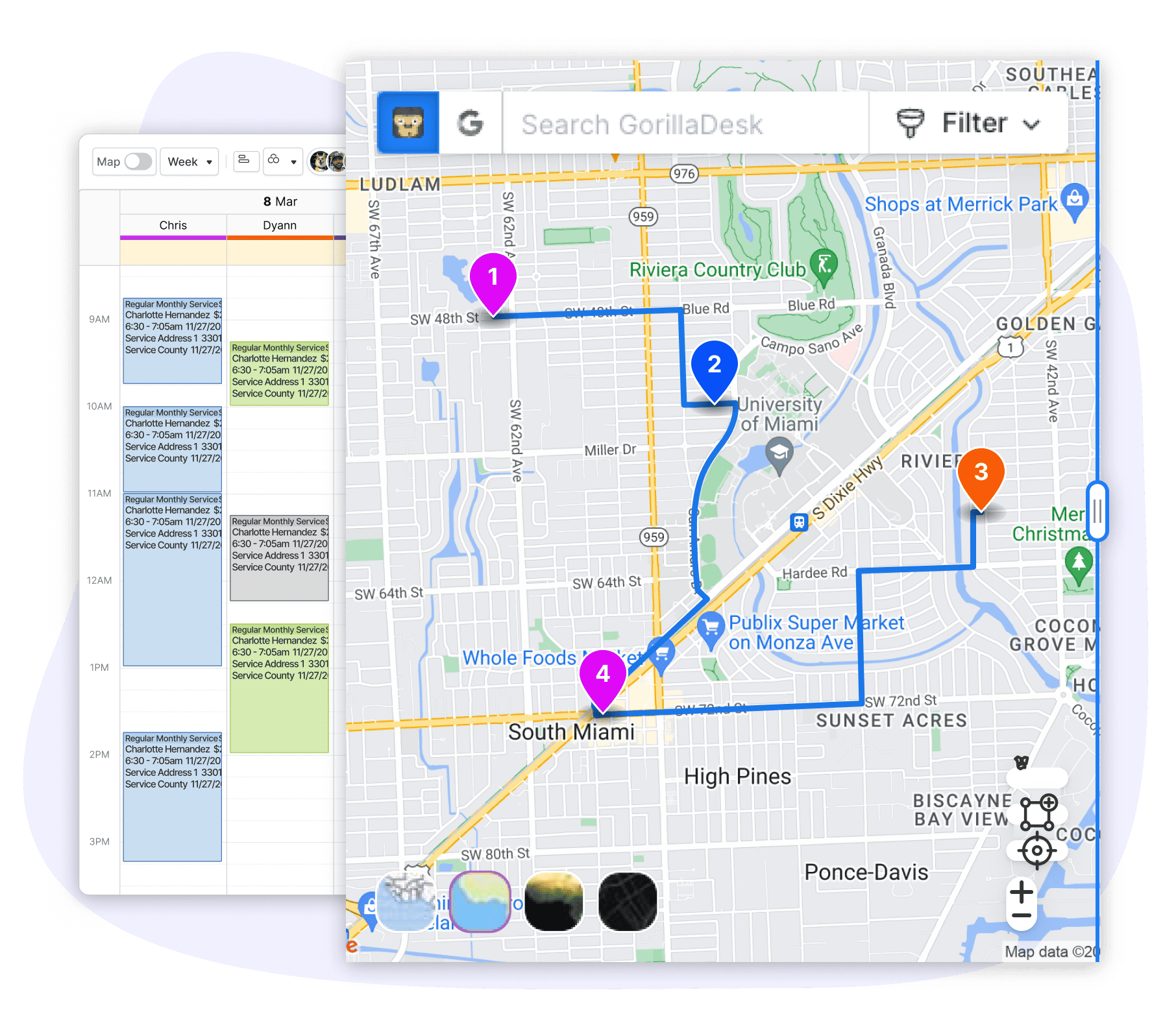Click the 9AM time label
Viewport: 1176px width, 1012px height.
tap(99, 319)
